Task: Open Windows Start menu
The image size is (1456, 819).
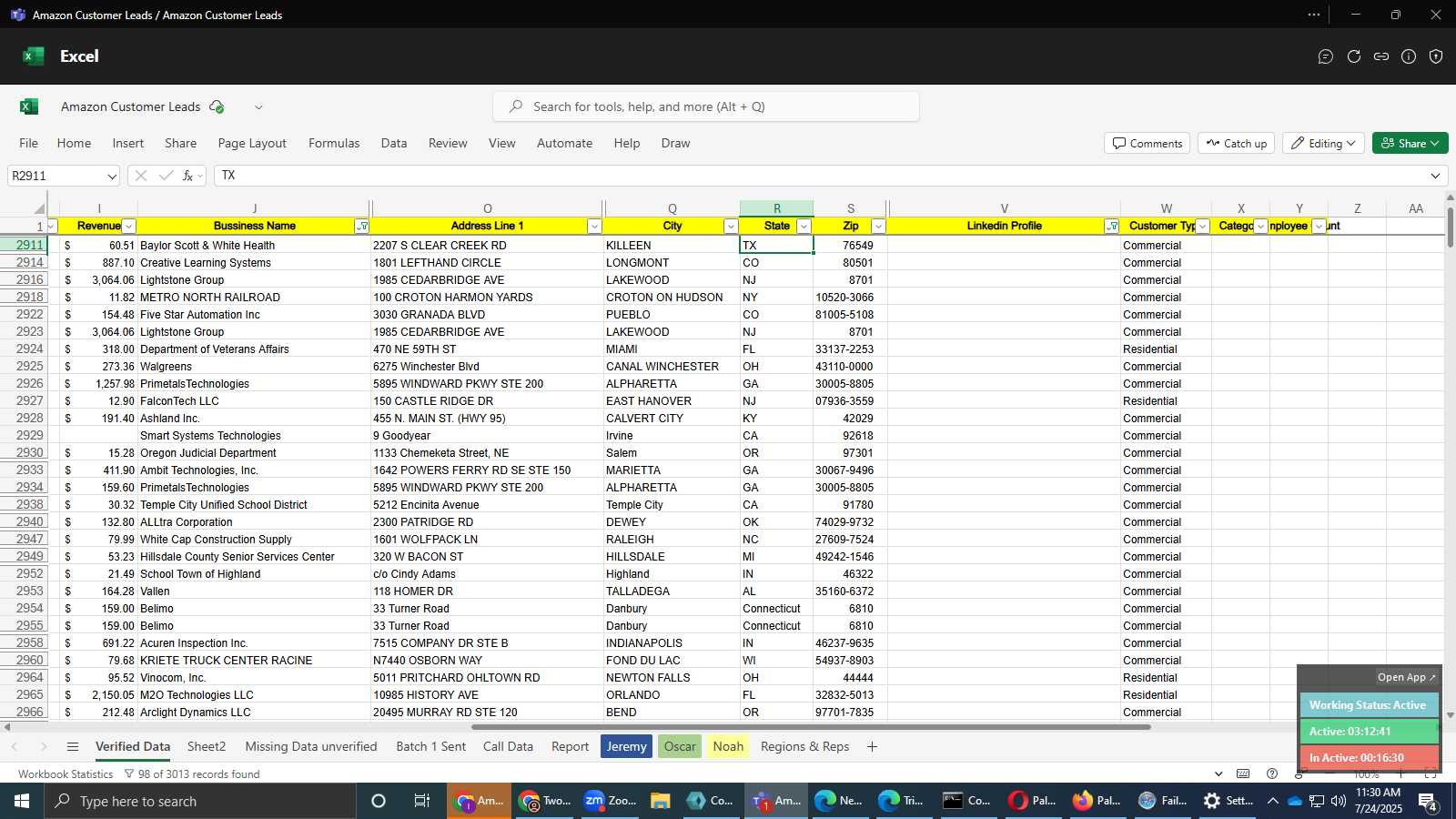Action: pos(22,801)
